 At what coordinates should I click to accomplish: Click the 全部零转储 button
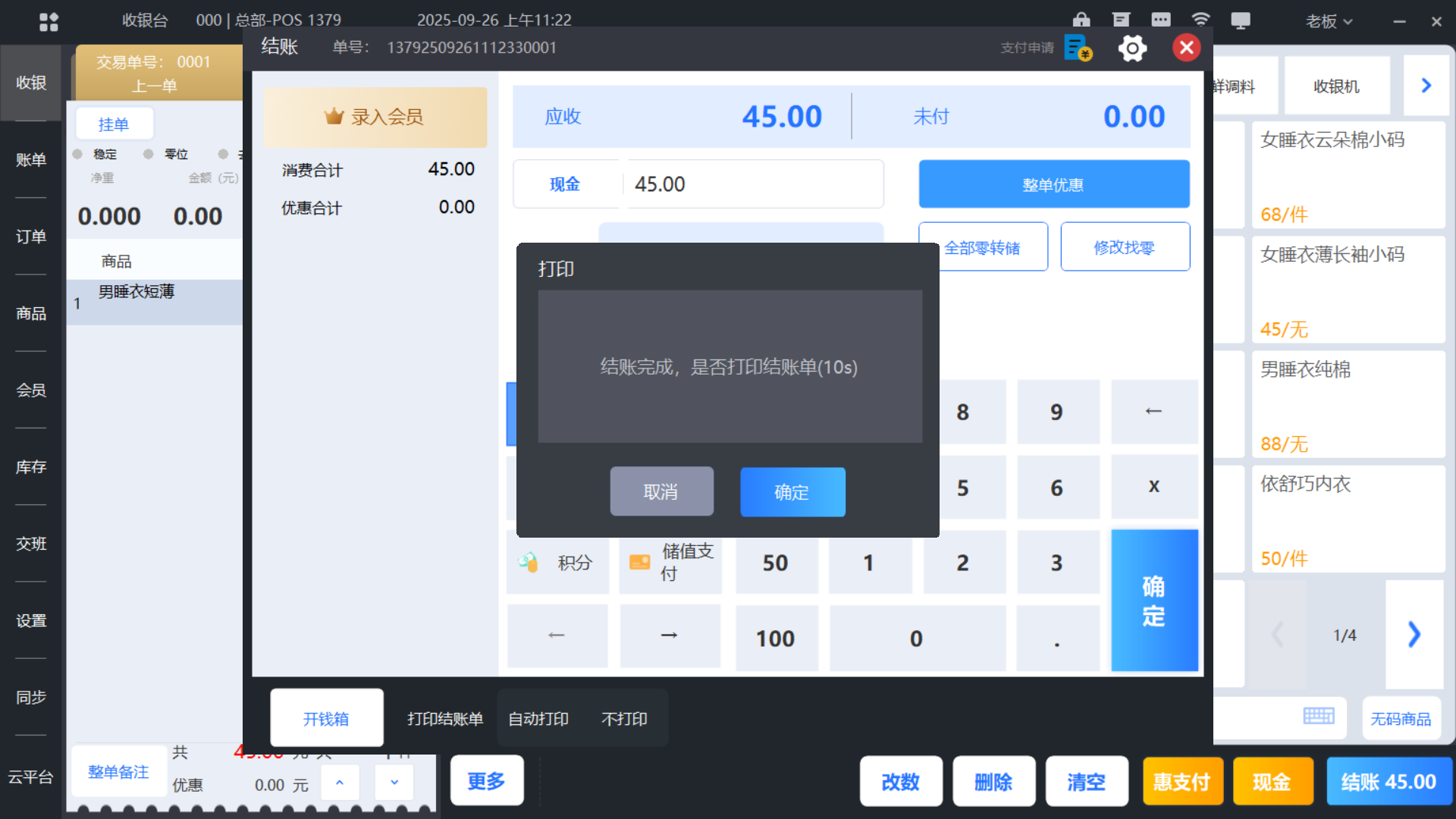point(983,248)
